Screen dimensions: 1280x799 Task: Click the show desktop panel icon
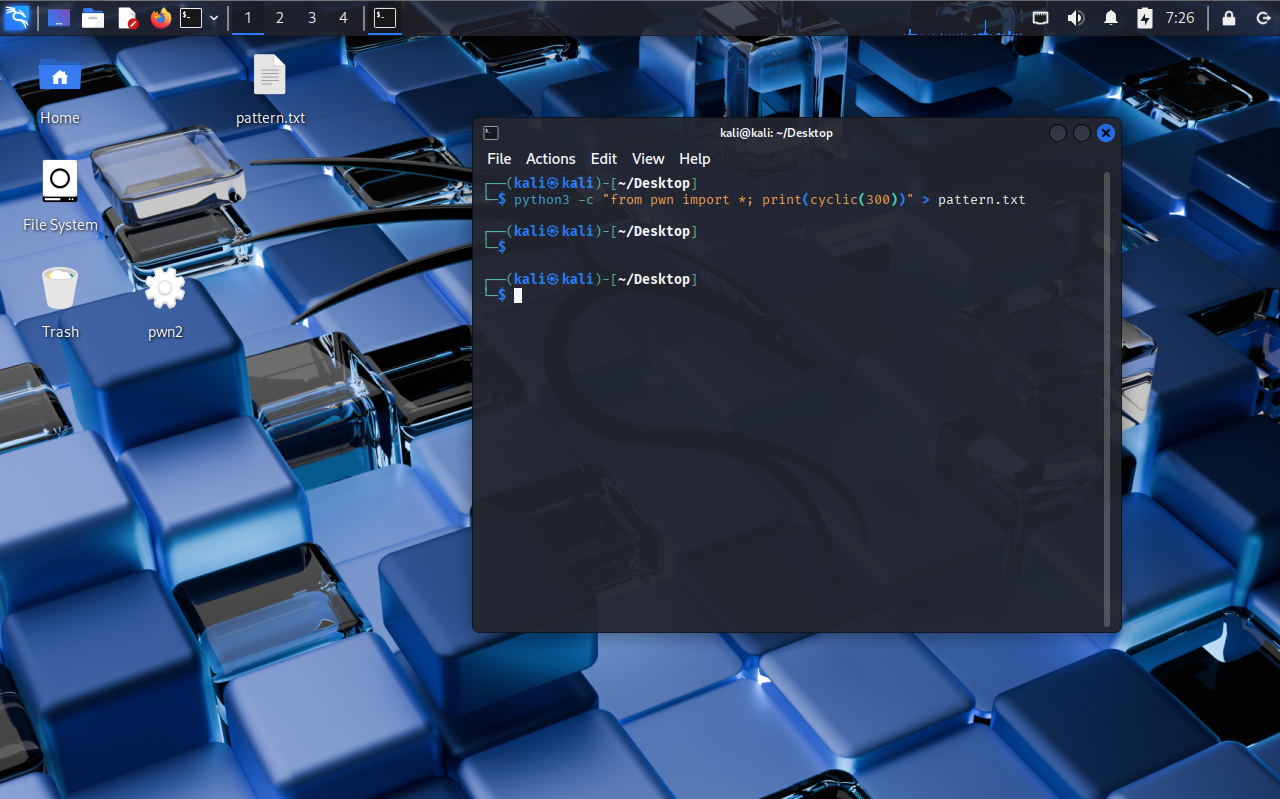tap(59, 18)
